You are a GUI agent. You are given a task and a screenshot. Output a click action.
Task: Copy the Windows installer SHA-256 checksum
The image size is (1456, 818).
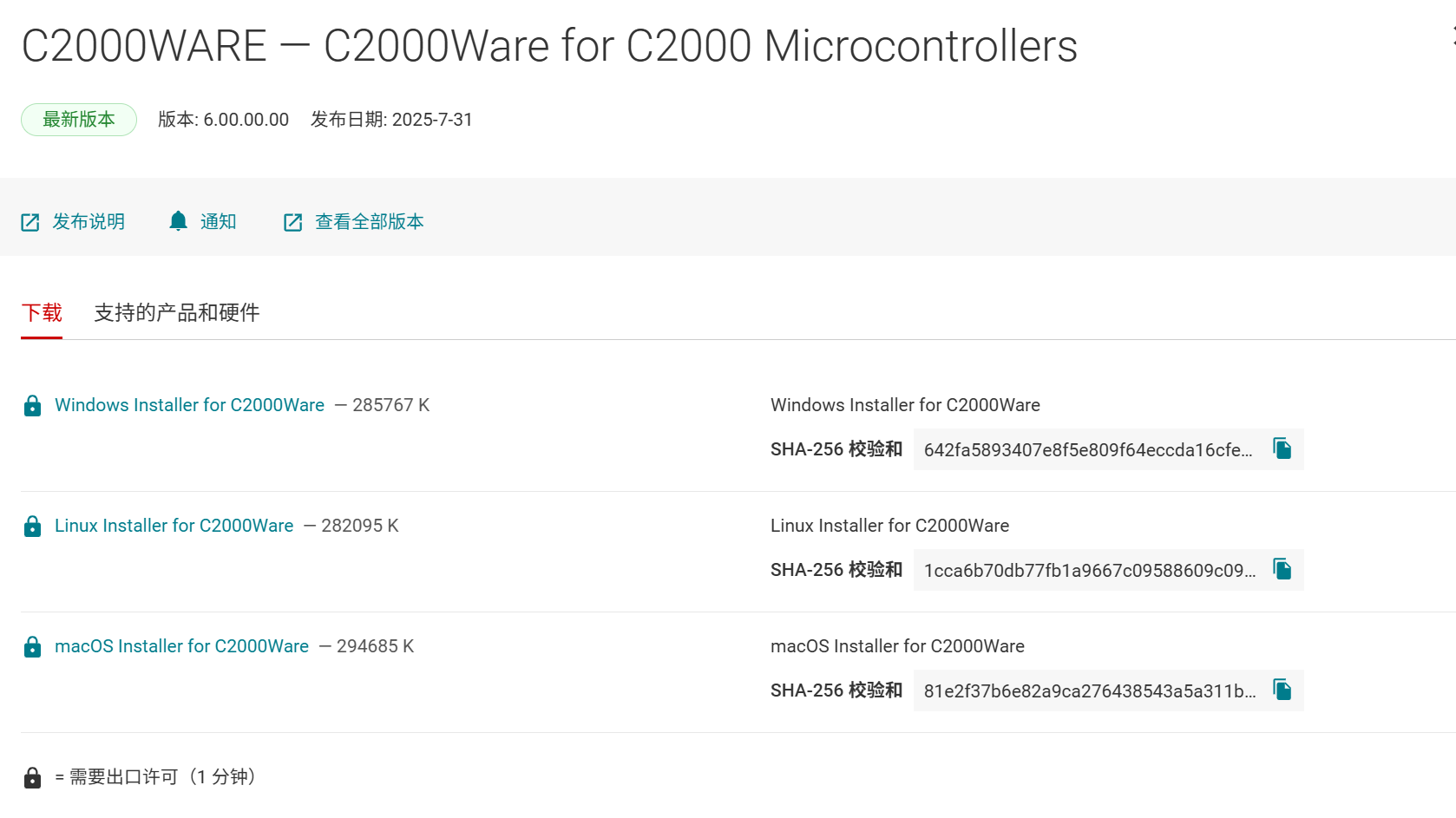tap(1283, 449)
